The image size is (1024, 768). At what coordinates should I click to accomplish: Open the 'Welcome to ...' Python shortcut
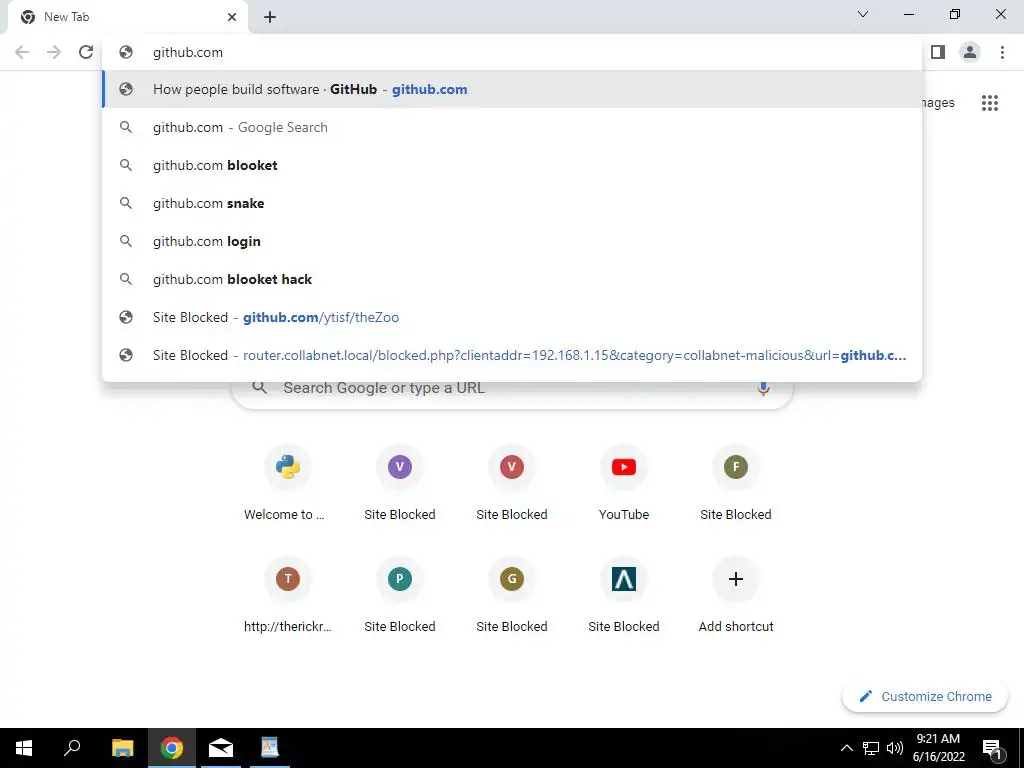[287, 483]
